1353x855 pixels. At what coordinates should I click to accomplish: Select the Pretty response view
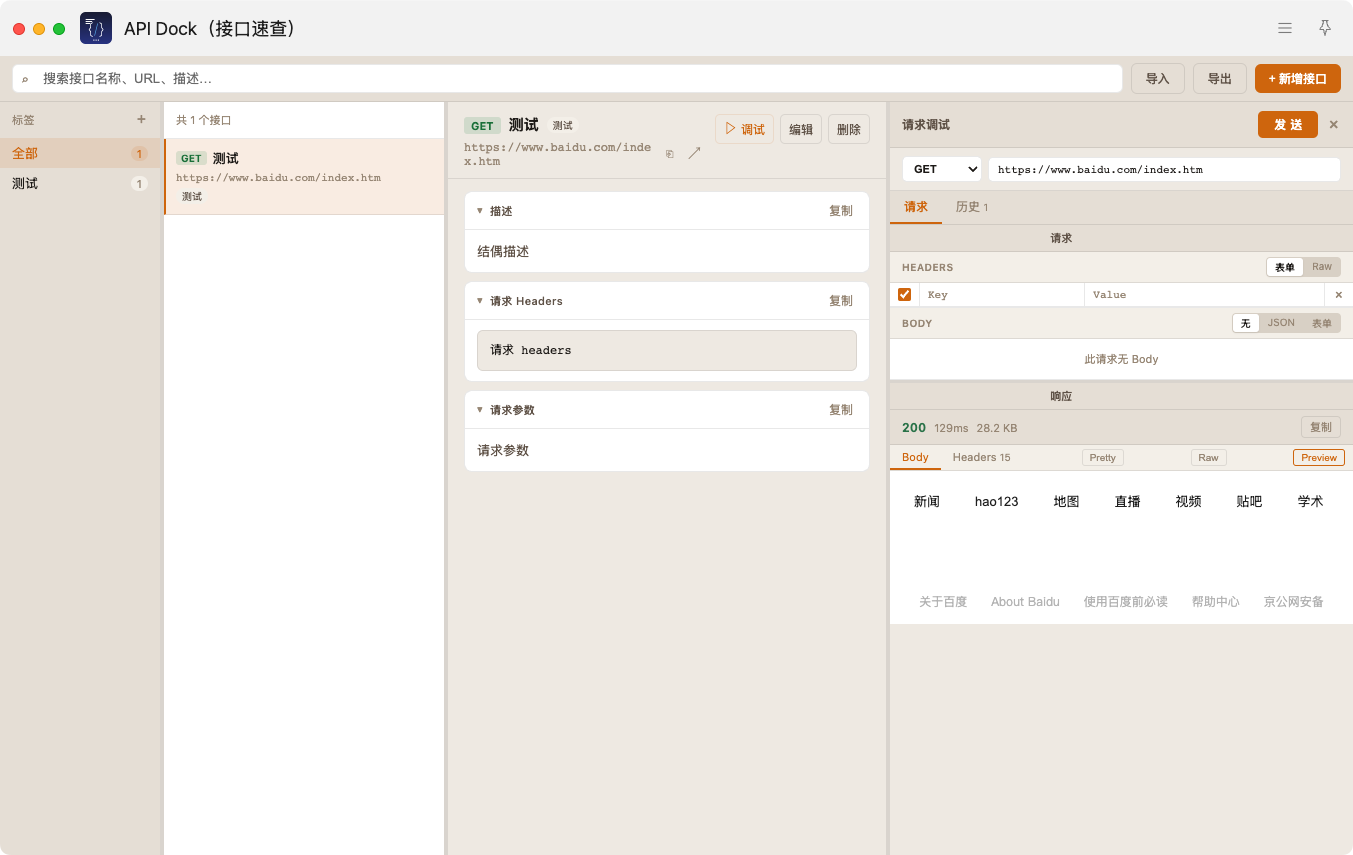click(x=1102, y=457)
